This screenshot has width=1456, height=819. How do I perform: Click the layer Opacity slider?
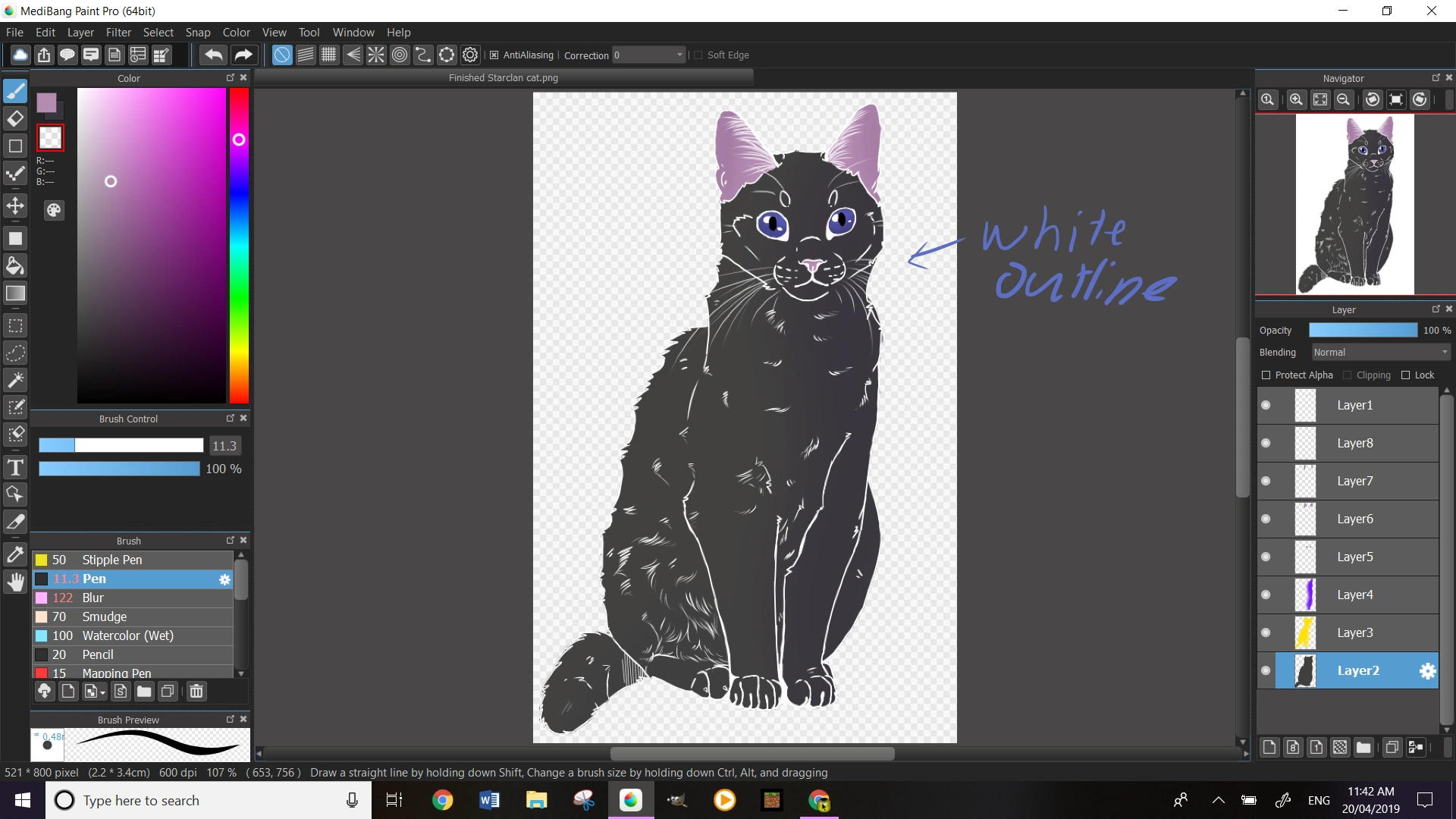pos(1362,331)
